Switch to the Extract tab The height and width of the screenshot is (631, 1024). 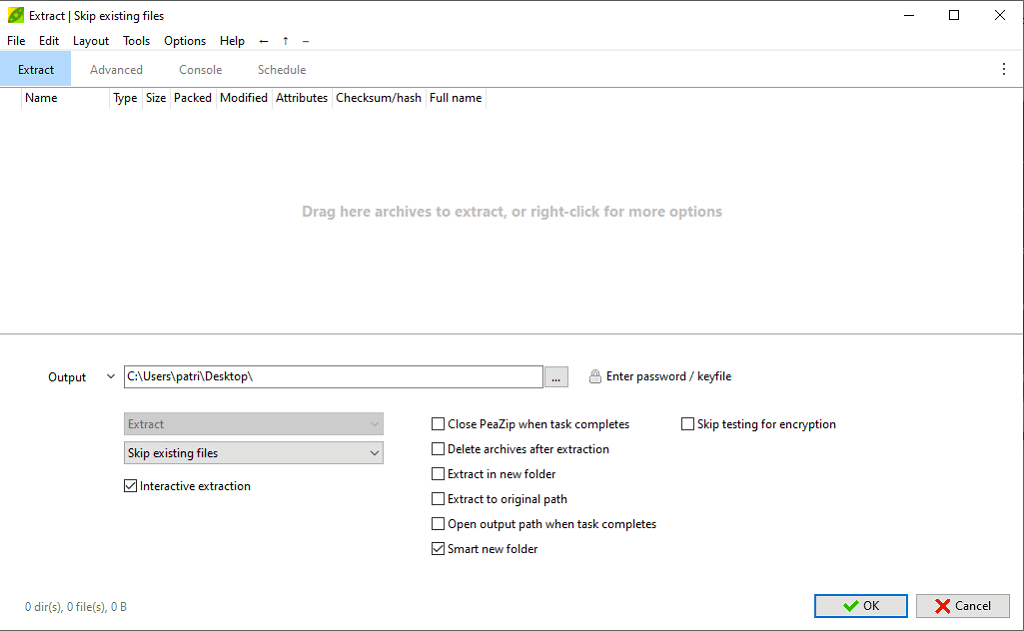tap(36, 69)
